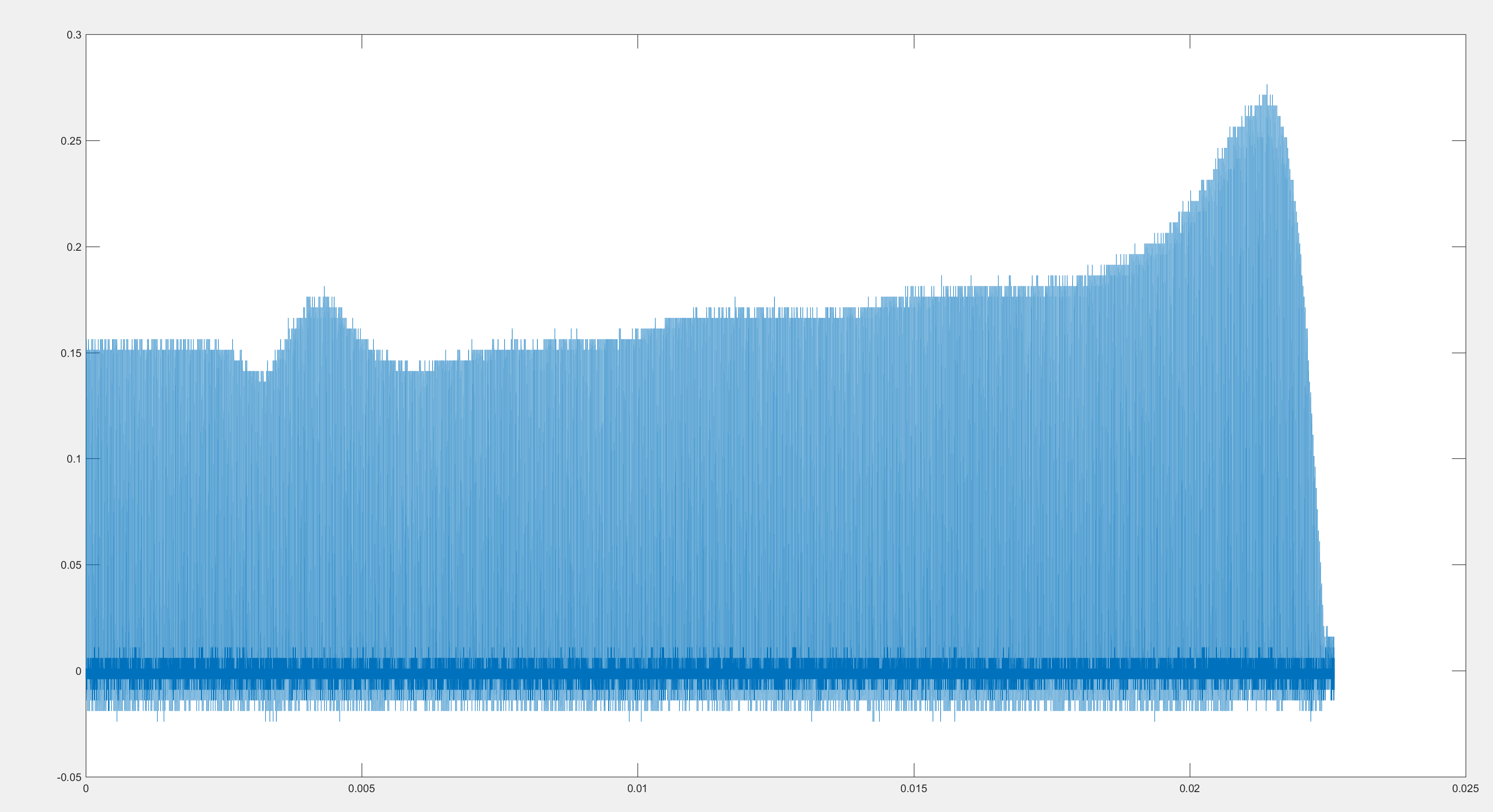Click the y-axis tick label 0.05
Image resolution: width=1493 pixels, height=812 pixels.
click(x=70, y=565)
